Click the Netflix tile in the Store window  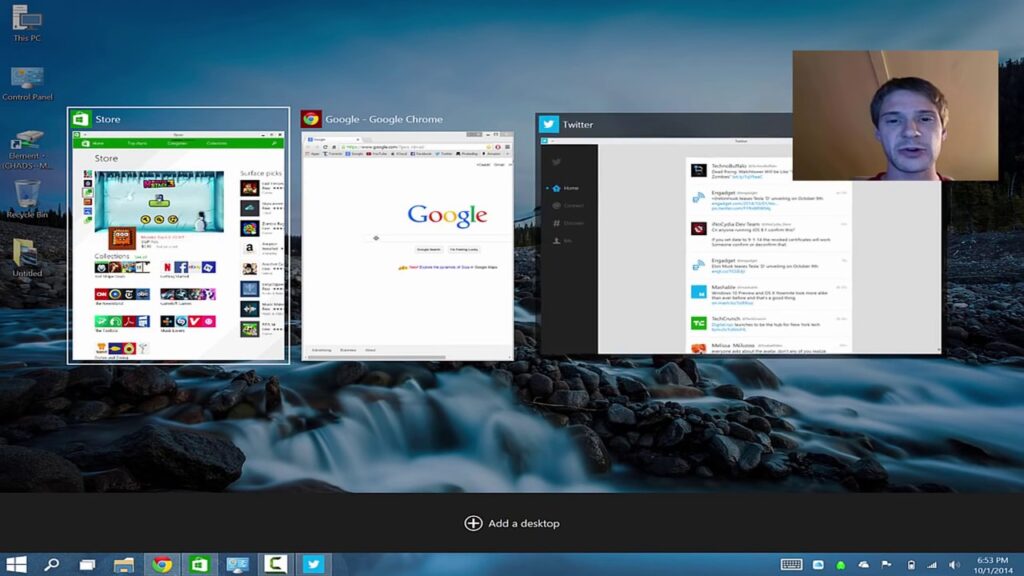click(167, 266)
